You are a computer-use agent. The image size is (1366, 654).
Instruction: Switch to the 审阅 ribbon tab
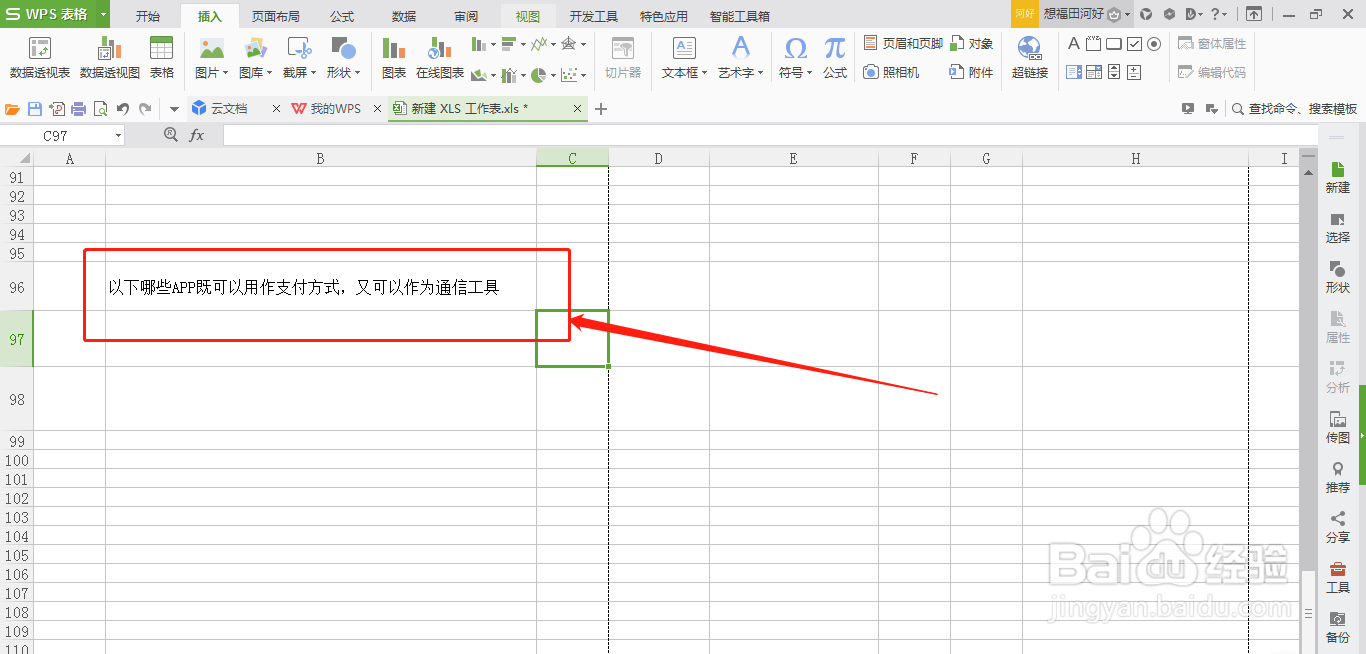coord(466,16)
